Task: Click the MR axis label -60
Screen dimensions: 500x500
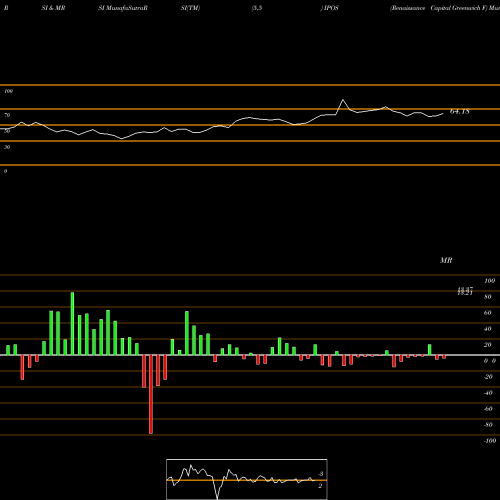Action: (488, 409)
